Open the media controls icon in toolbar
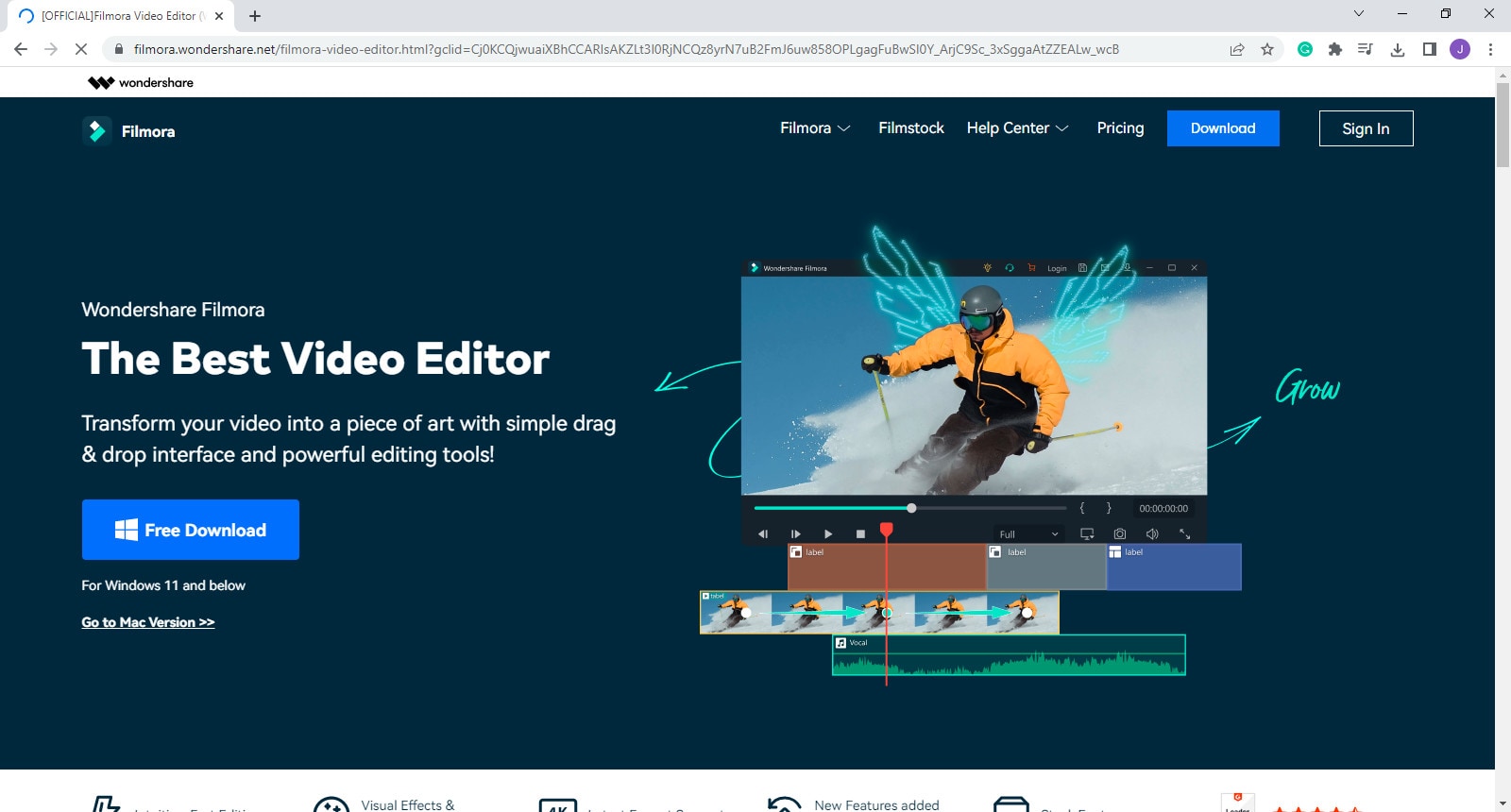 pos(1366,49)
